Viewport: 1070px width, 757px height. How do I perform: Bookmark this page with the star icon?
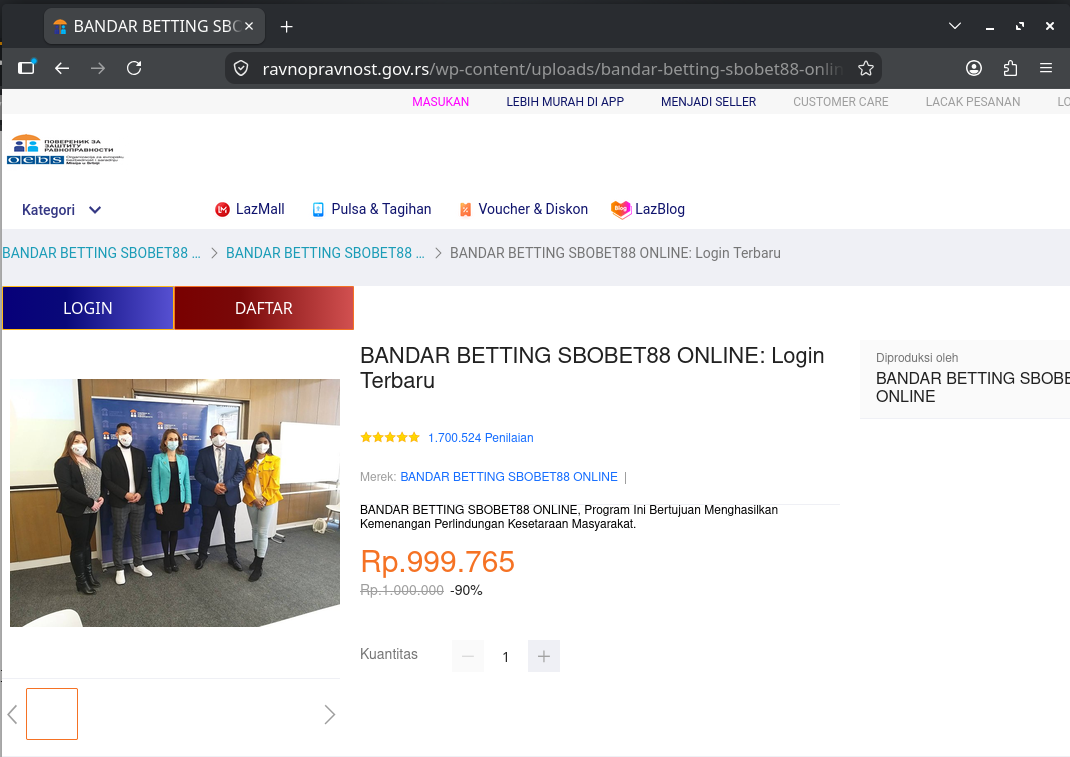(x=865, y=68)
